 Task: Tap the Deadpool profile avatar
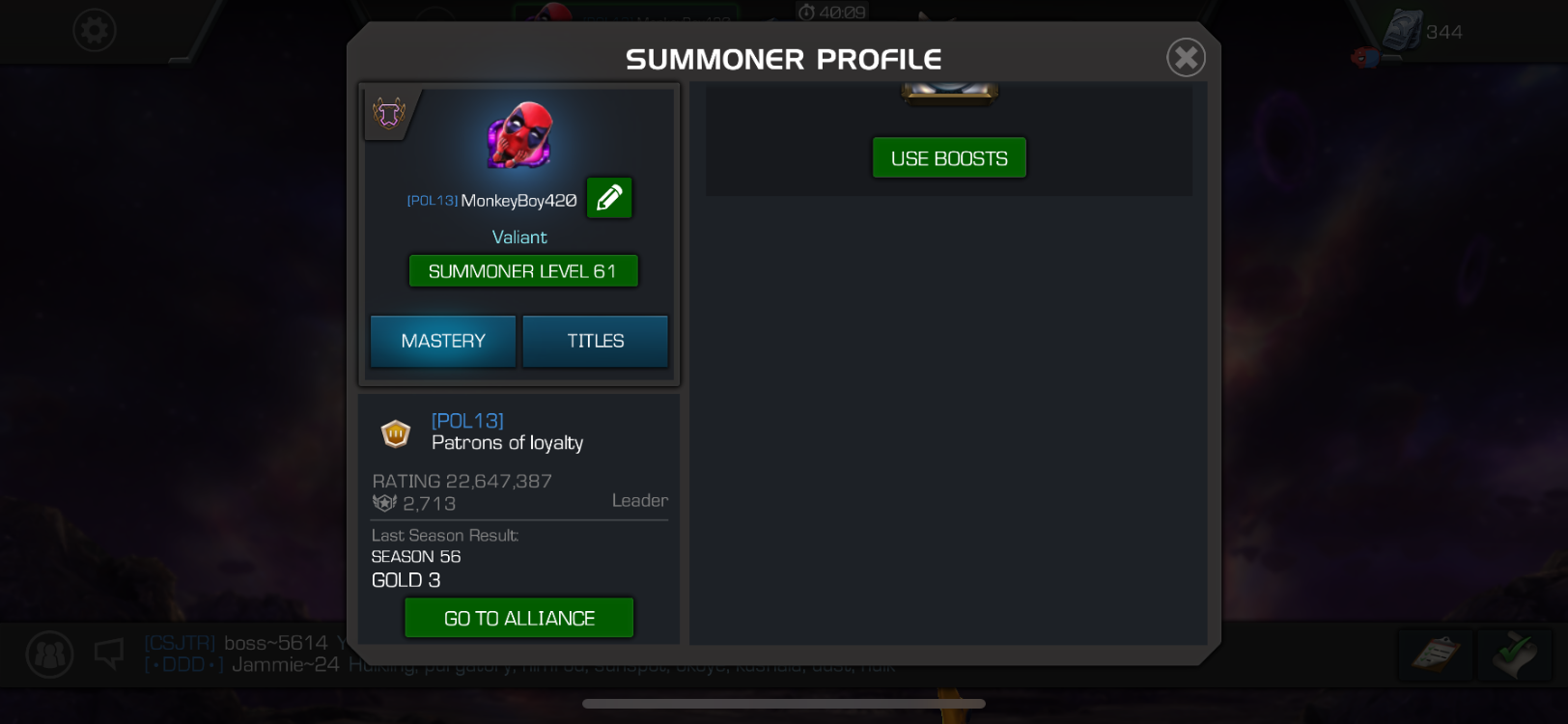point(519,135)
